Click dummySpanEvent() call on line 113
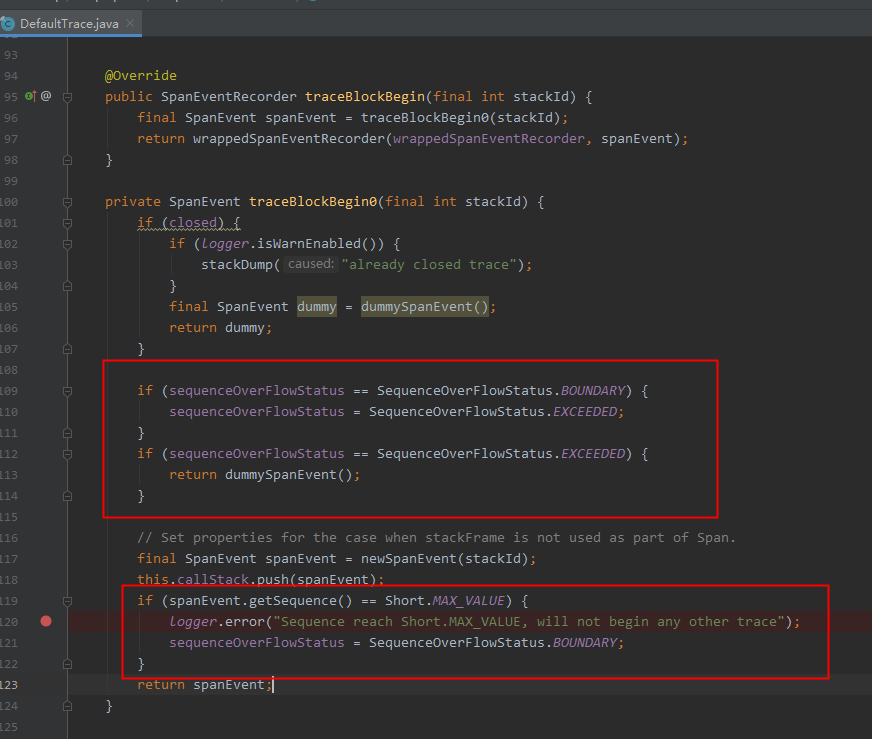This screenshot has height=739, width=872. [x=289, y=475]
